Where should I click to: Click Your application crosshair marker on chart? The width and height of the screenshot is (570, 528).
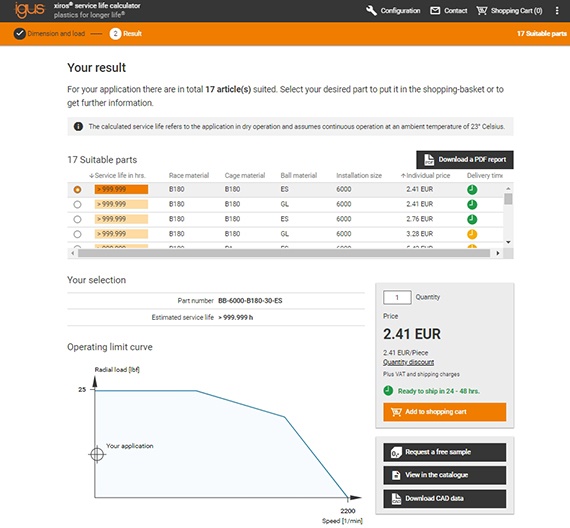[x=97, y=454]
